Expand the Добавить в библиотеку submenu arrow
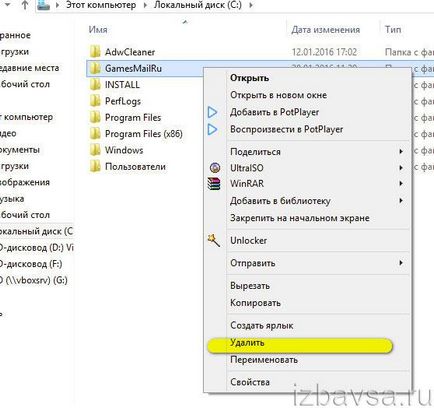 click(x=401, y=201)
